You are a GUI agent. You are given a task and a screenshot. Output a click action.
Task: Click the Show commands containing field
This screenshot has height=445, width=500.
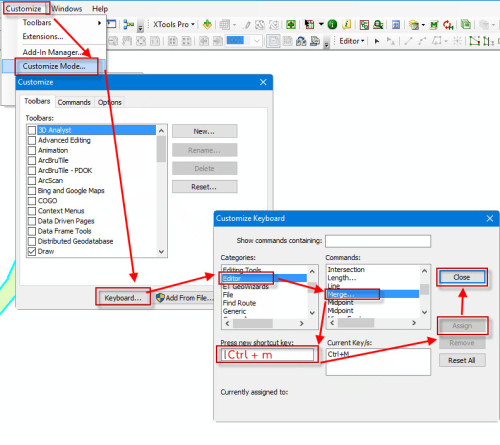(x=378, y=241)
